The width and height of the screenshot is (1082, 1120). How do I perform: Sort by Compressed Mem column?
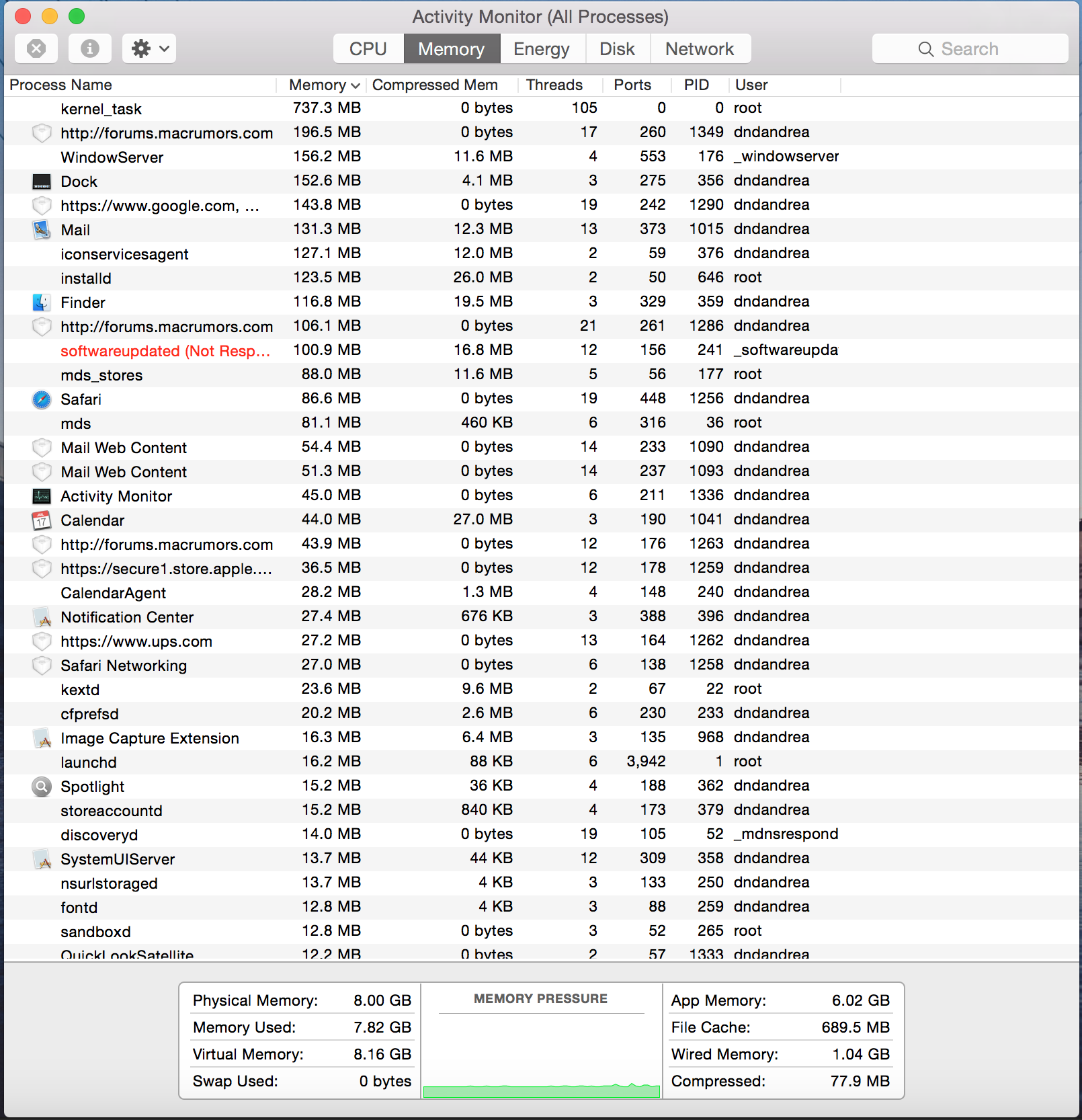point(442,85)
